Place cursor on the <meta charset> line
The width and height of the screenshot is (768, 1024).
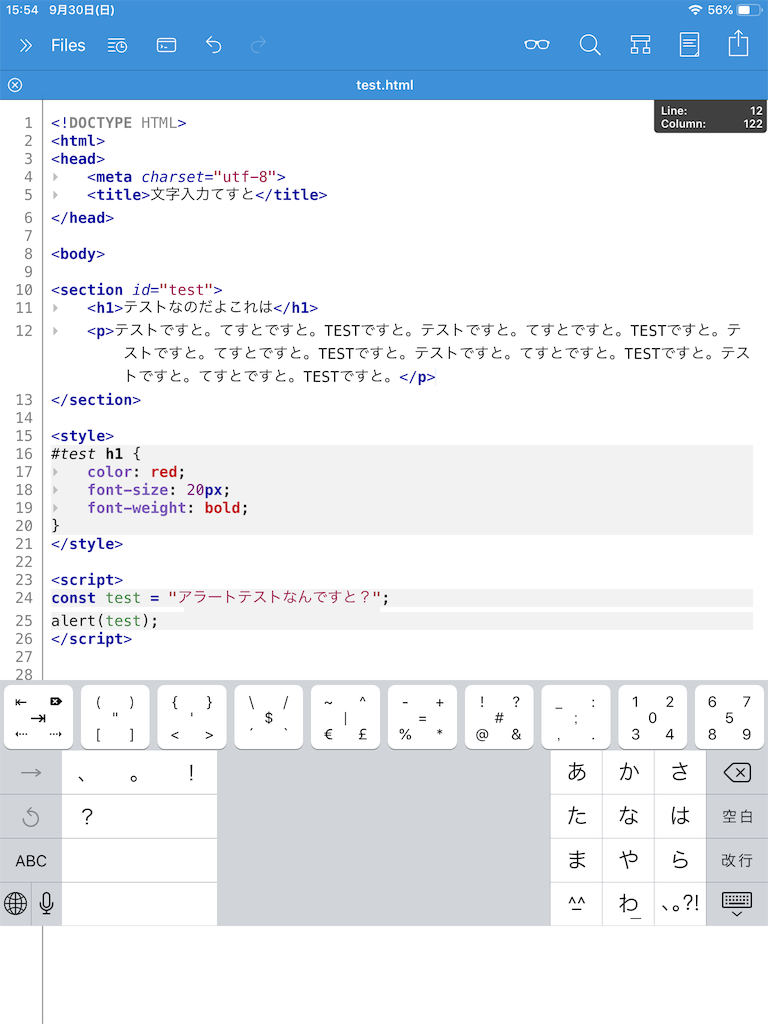pos(186,177)
